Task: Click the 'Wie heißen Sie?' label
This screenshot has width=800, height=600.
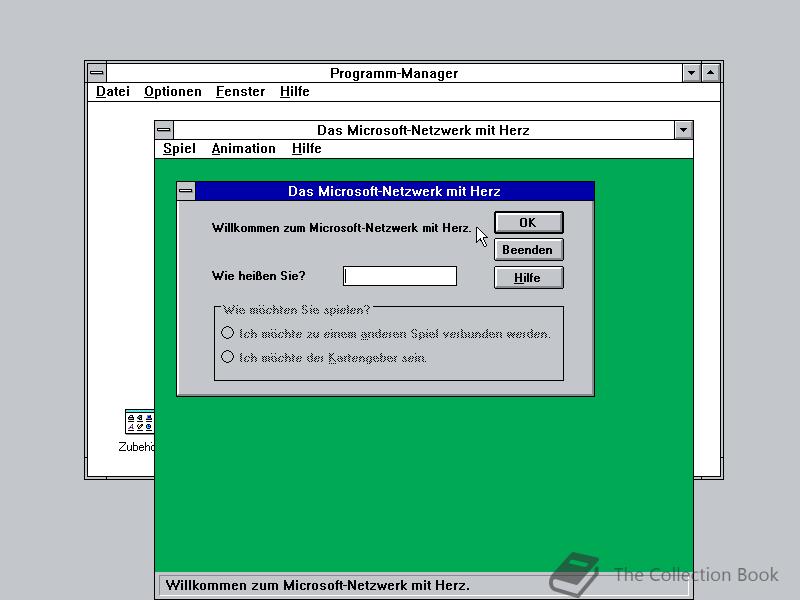Action: click(x=259, y=276)
